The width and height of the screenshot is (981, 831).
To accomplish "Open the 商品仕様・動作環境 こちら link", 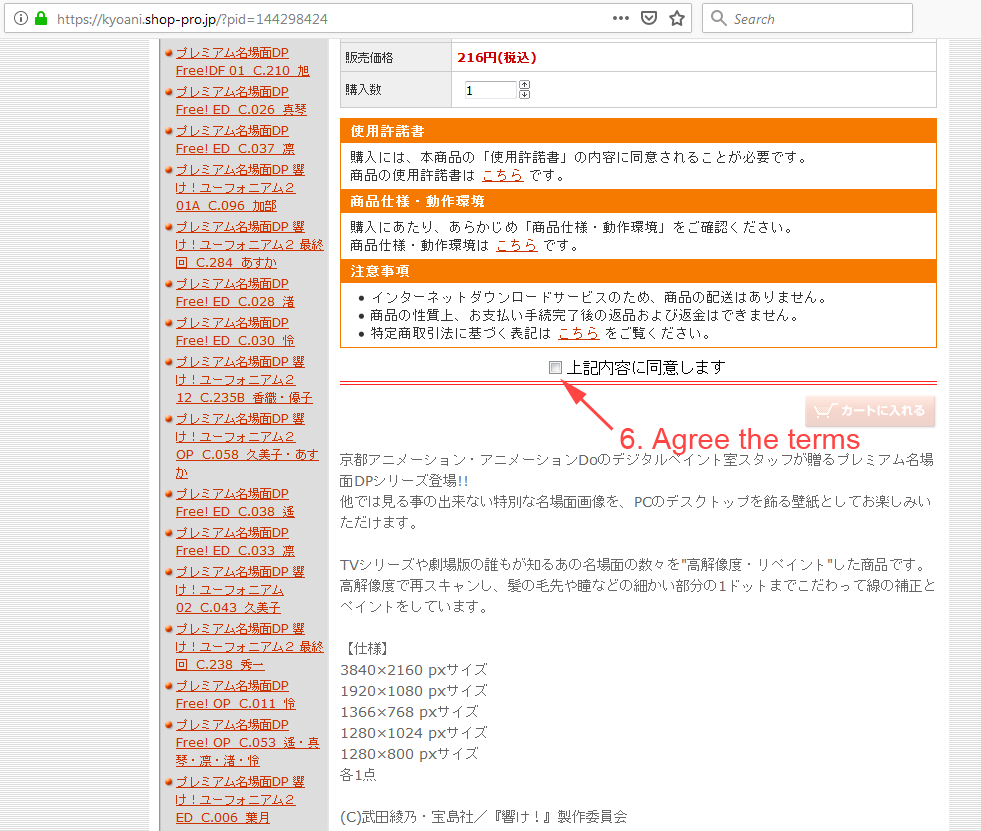I will point(516,245).
